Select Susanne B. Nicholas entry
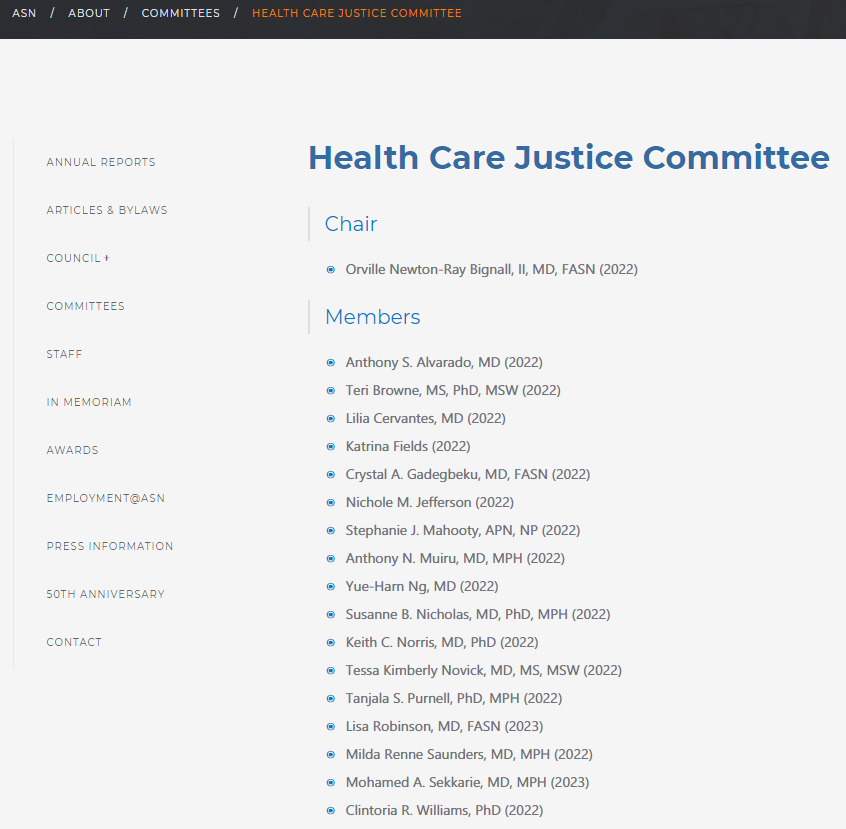 click(x=478, y=615)
